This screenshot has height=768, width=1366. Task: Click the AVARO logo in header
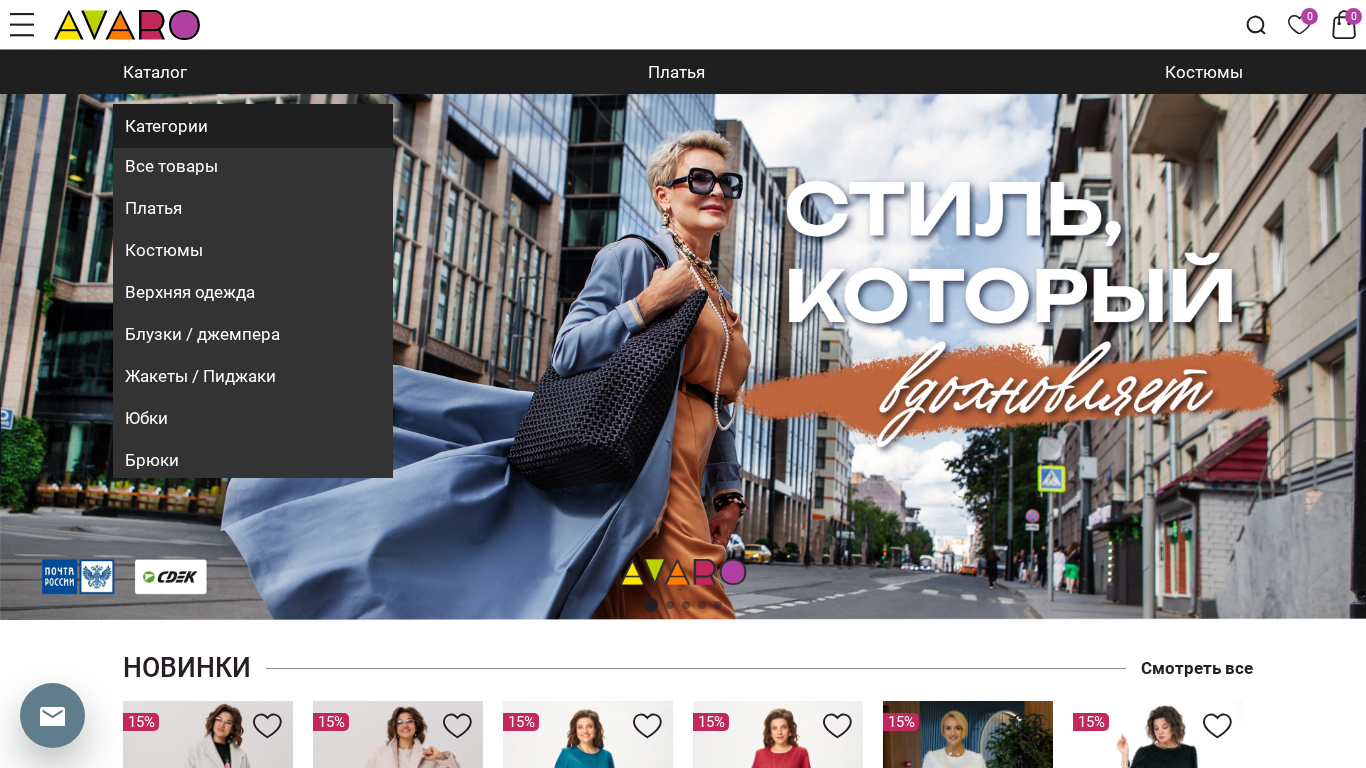point(127,25)
